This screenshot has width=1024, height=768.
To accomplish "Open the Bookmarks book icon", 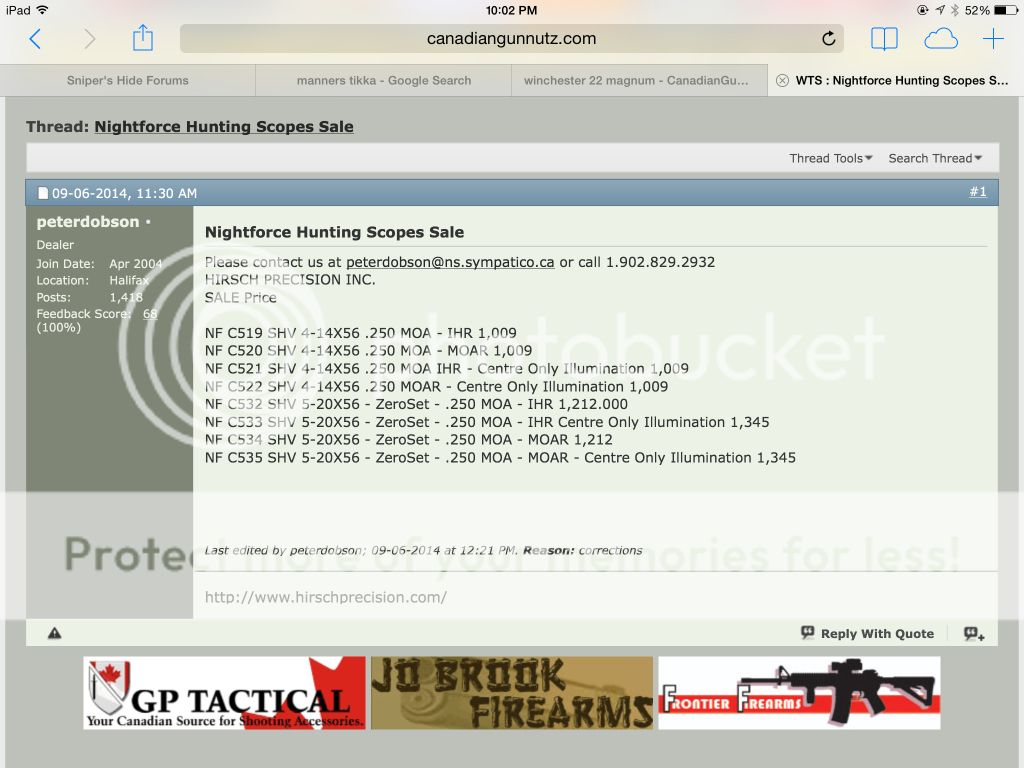I will (x=884, y=39).
